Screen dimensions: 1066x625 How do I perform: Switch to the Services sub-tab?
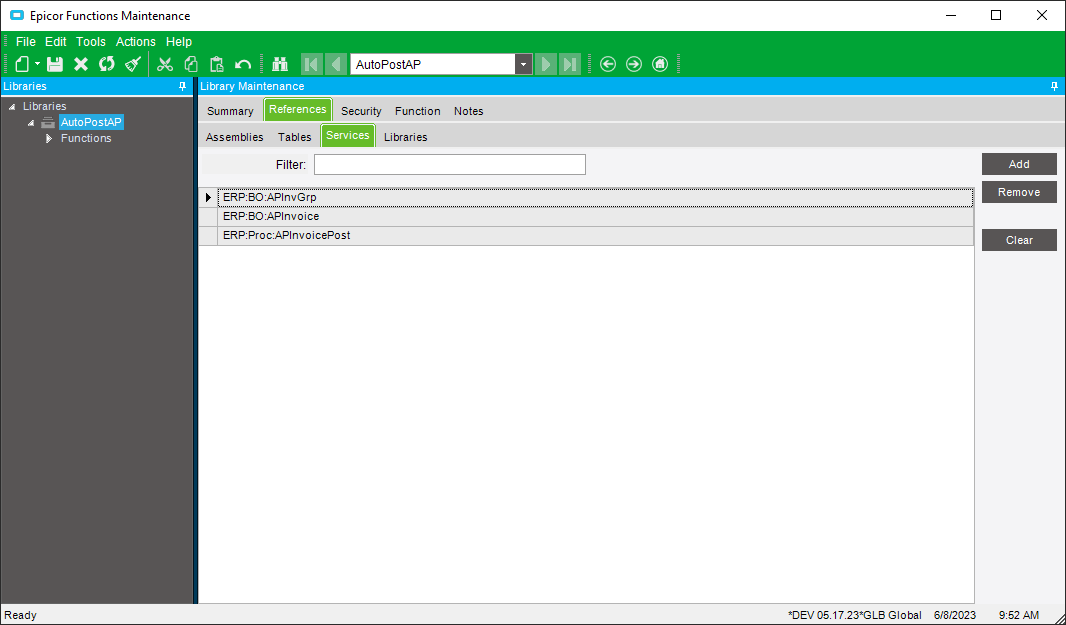click(x=347, y=135)
